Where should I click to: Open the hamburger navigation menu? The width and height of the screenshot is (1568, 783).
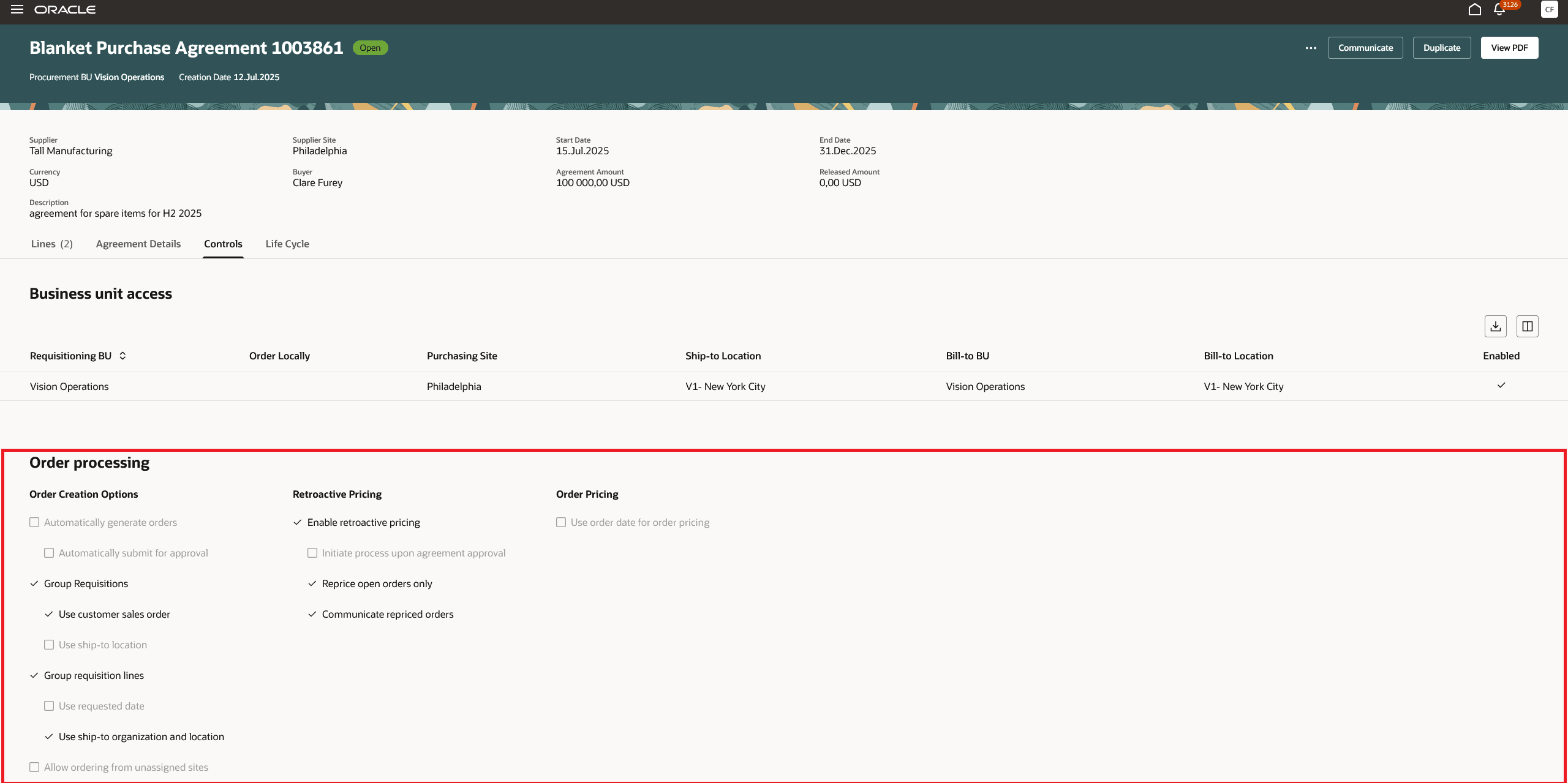(17, 9)
